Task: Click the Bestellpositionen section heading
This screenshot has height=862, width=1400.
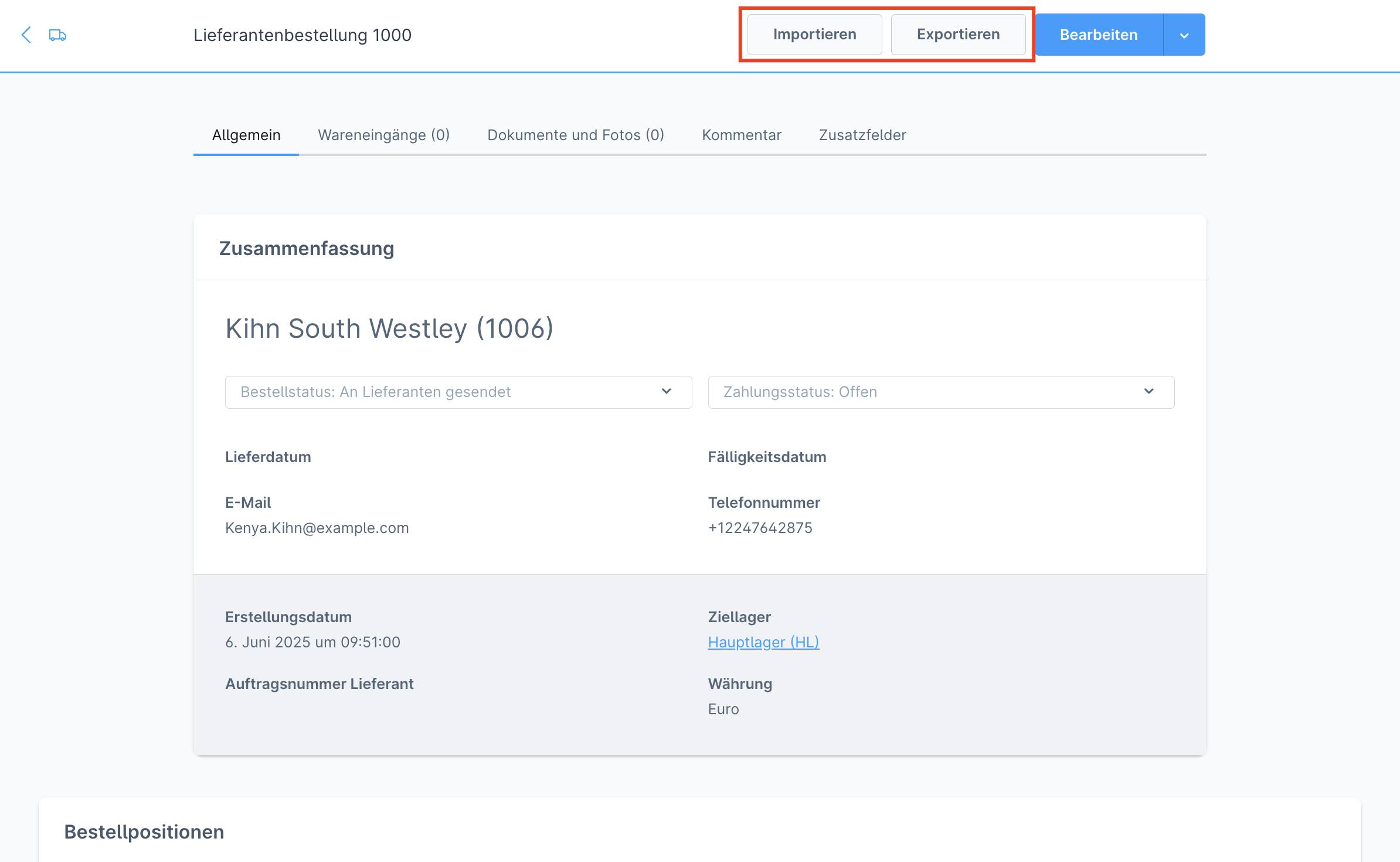Action: coord(144,832)
